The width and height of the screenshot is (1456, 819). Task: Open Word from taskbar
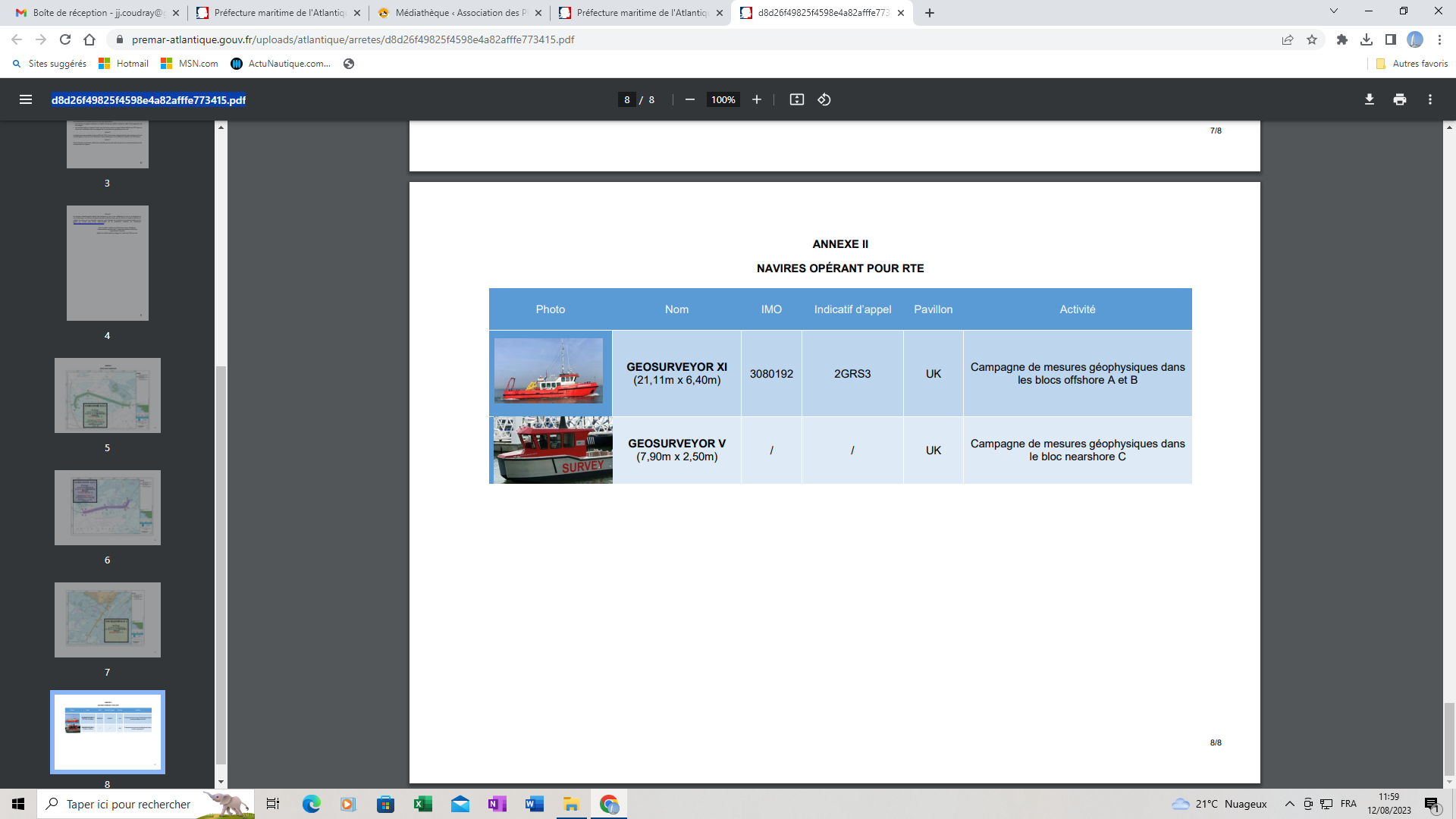point(534,804)
